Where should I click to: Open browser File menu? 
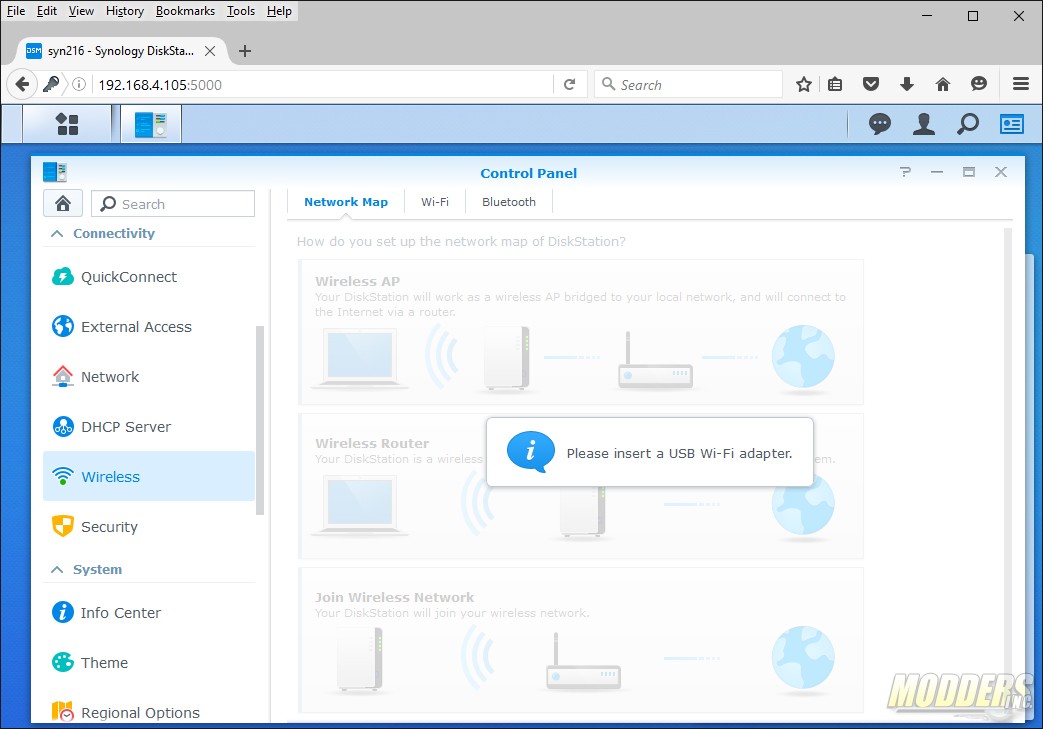(x=16, y=11)
